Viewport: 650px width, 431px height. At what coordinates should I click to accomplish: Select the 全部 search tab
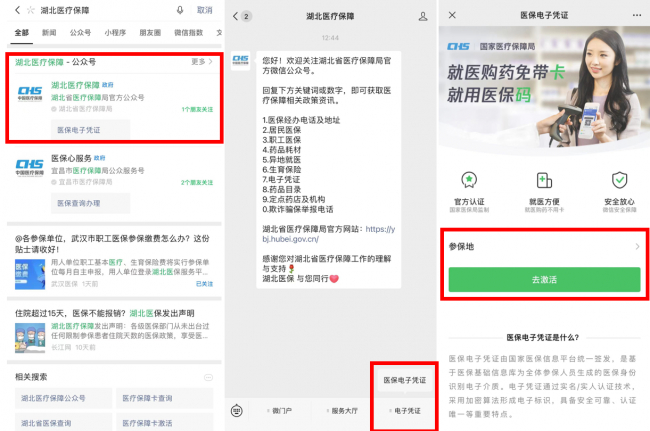pos(22,32)
